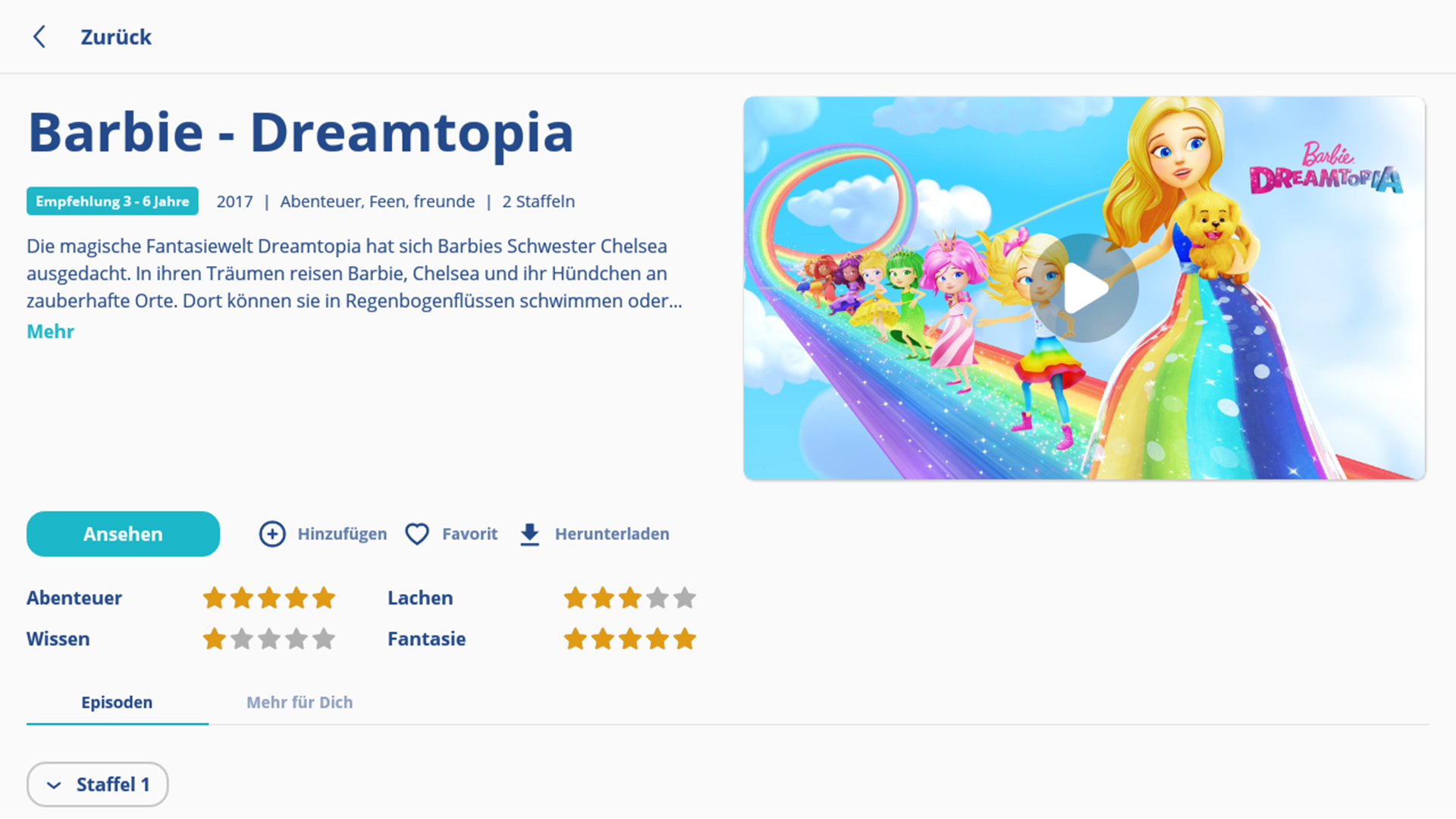Click the fifth star of Abenteuer rating
Image resolution: width=1456 pixels, height=819 pixels.
coord(324,598)
